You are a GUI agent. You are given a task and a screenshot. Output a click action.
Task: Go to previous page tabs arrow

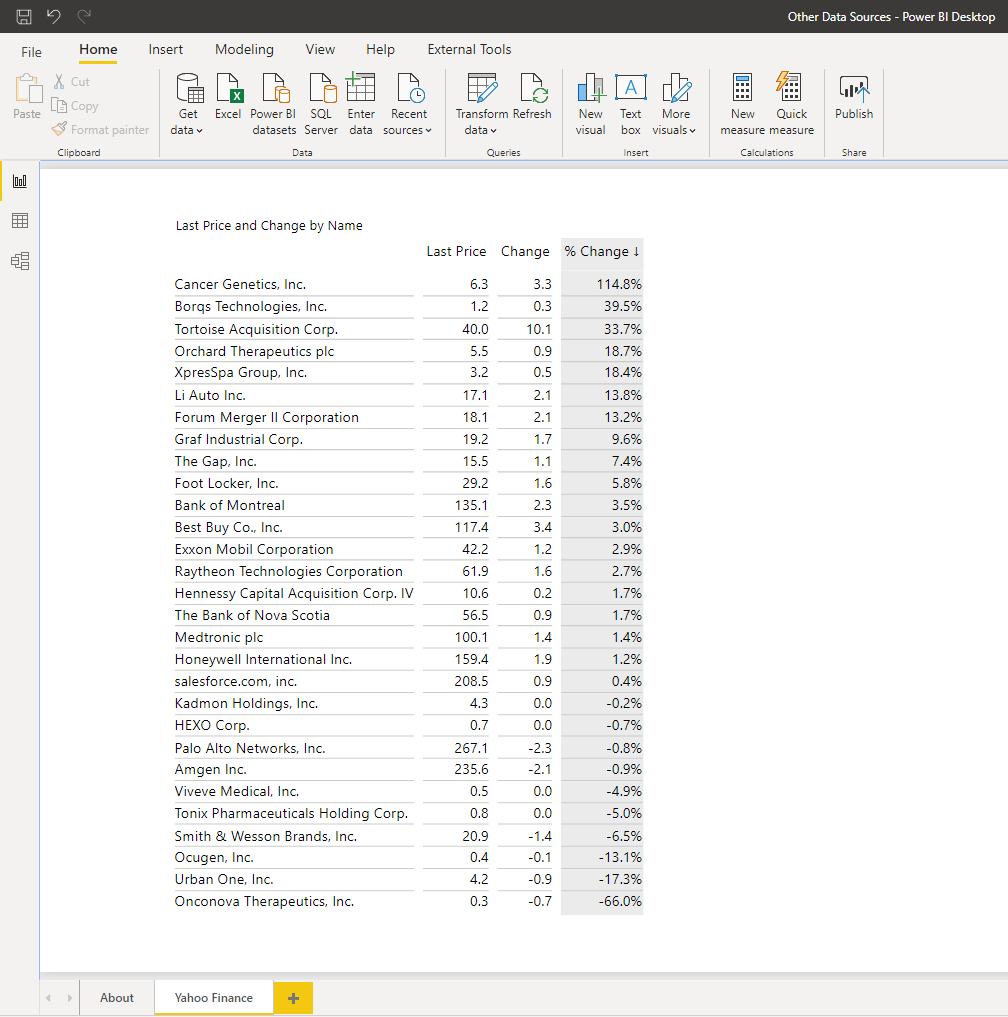coord(48,998)
